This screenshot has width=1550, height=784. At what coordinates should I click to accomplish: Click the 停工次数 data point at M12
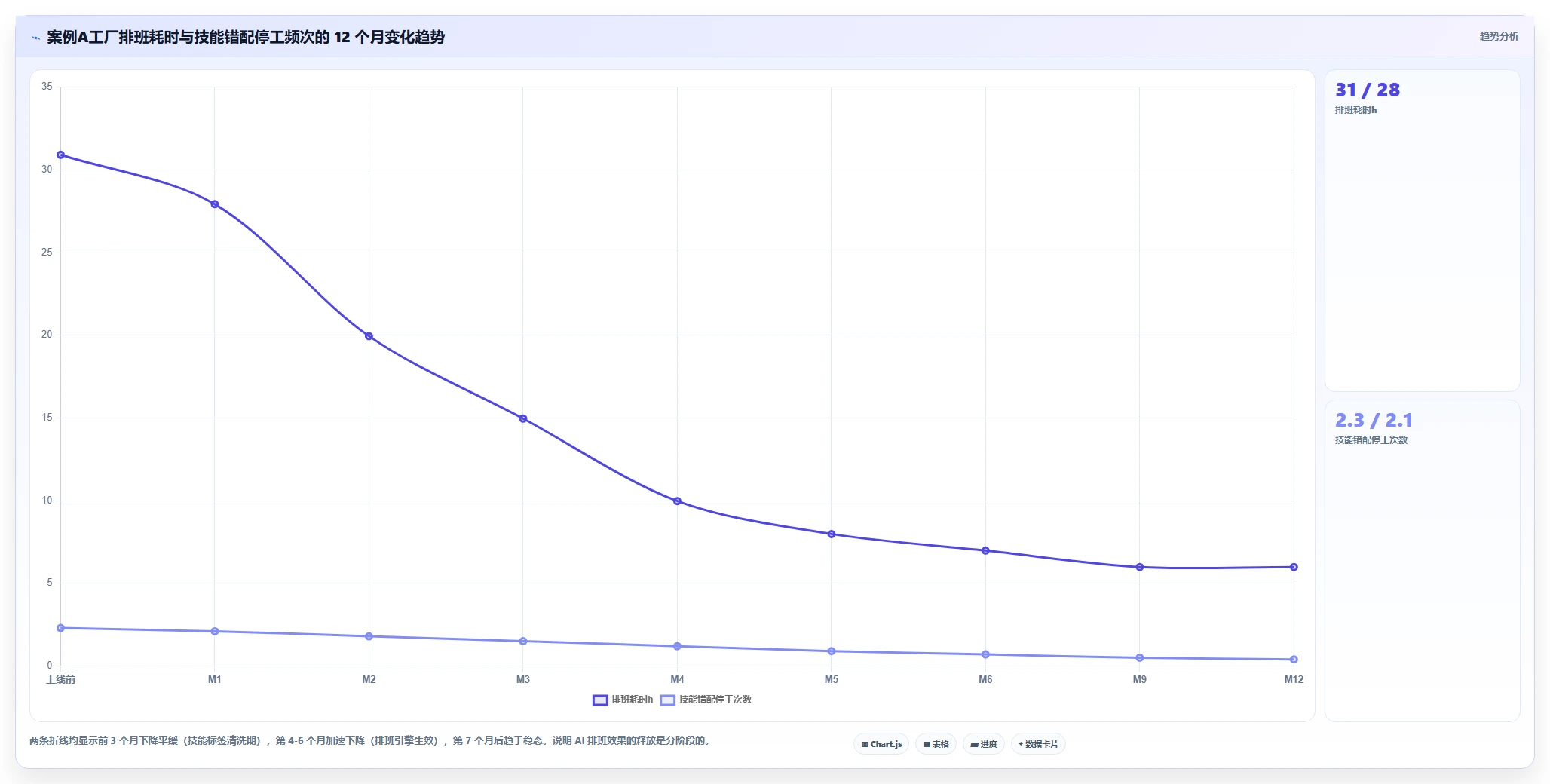[1294, 660]
